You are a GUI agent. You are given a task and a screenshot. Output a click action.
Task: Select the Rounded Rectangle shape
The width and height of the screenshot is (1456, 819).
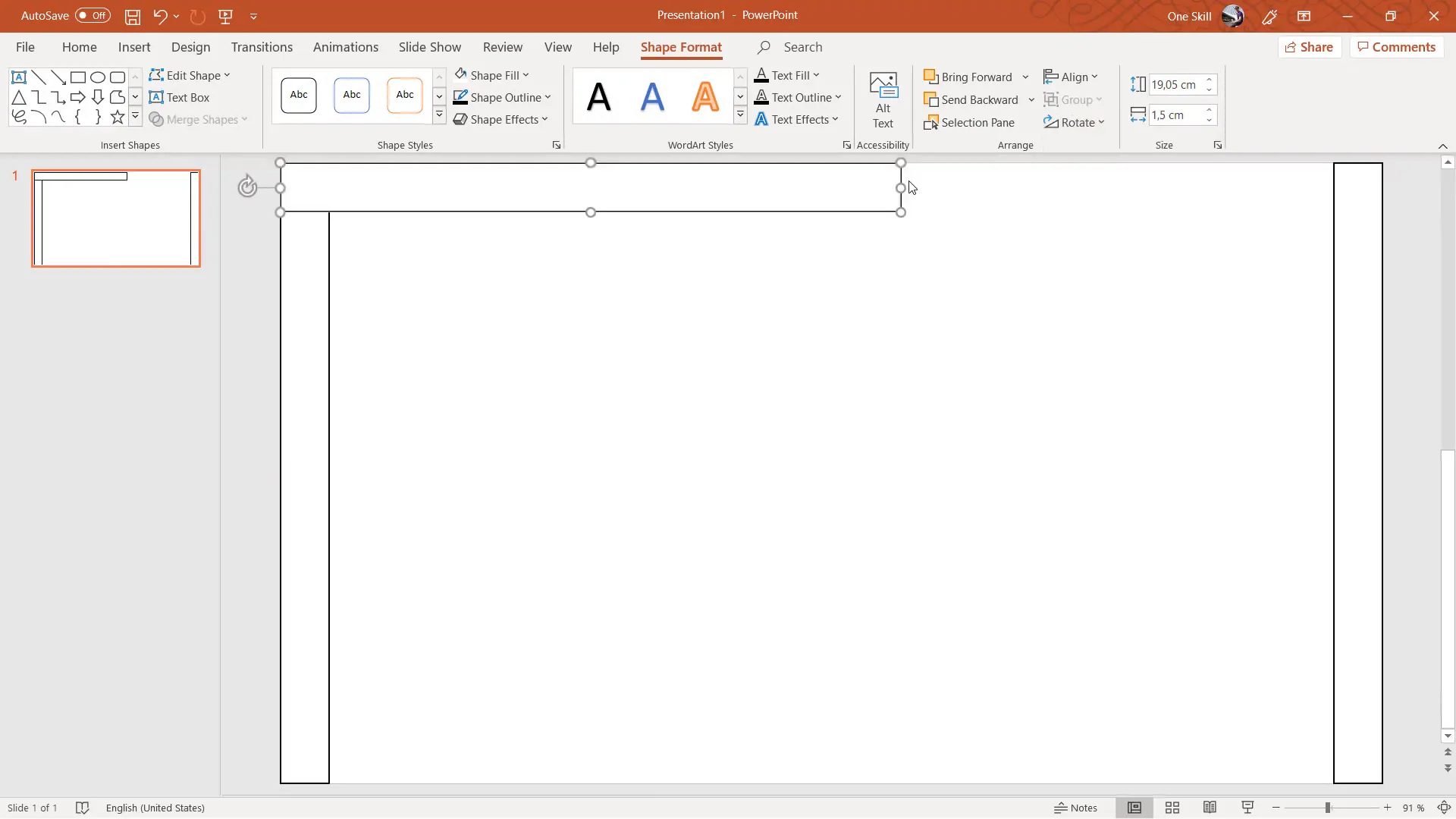118,77
